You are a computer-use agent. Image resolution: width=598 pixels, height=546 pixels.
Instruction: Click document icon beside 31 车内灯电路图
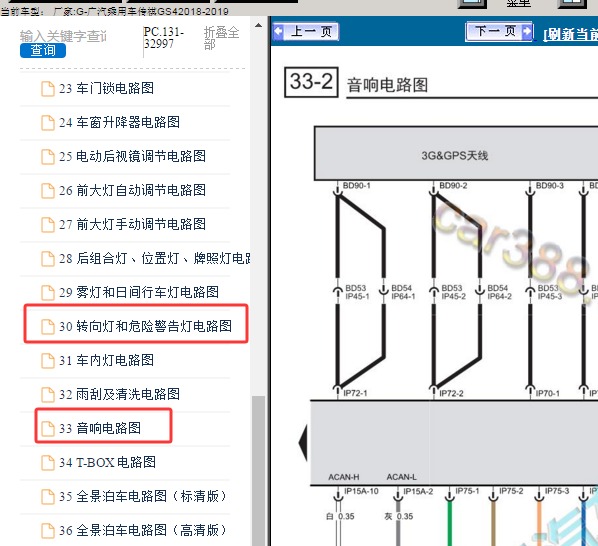point(48,361)
